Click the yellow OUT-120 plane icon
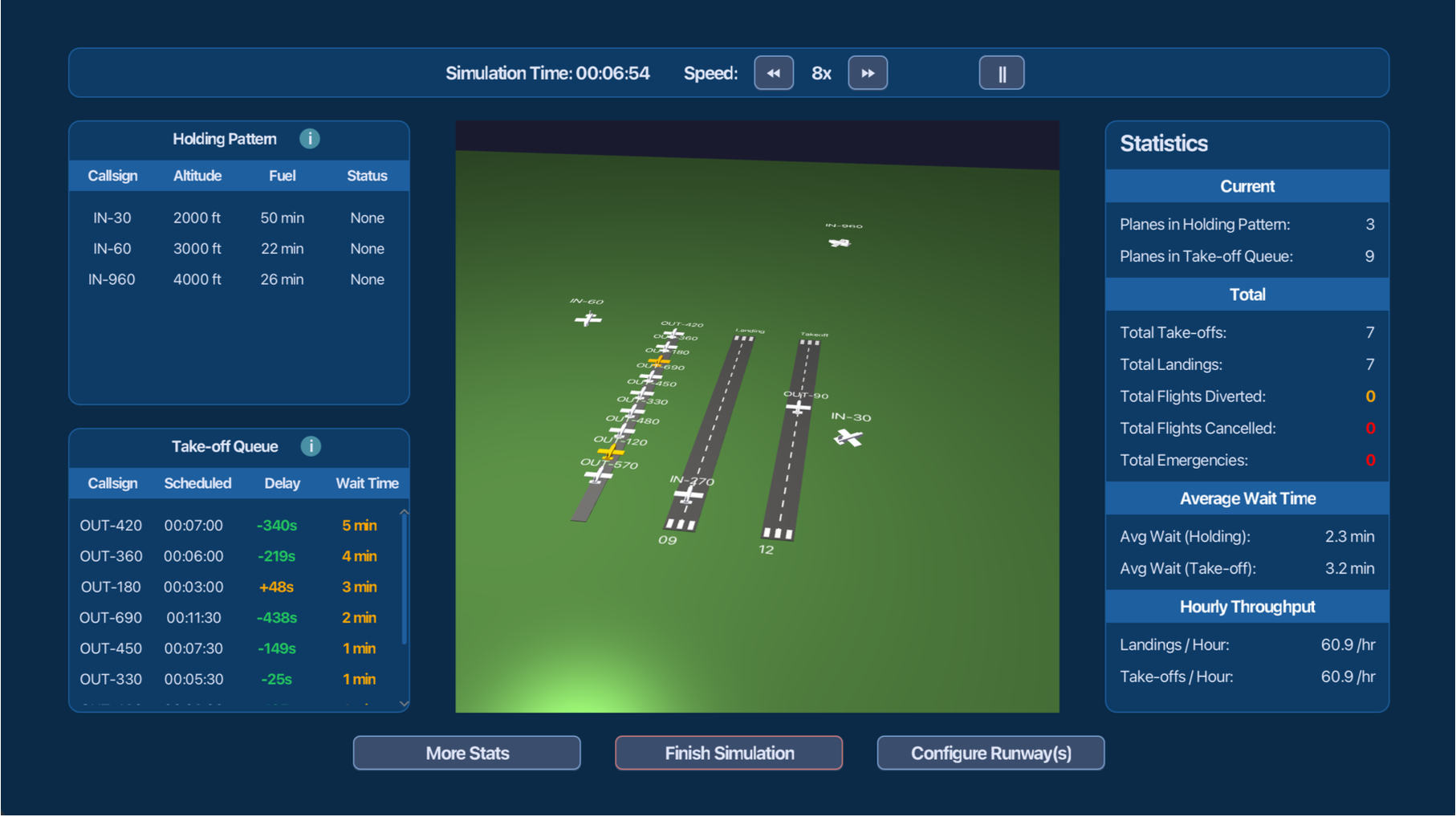This screenshot has width=1456, height=817. tap(612, 452)
